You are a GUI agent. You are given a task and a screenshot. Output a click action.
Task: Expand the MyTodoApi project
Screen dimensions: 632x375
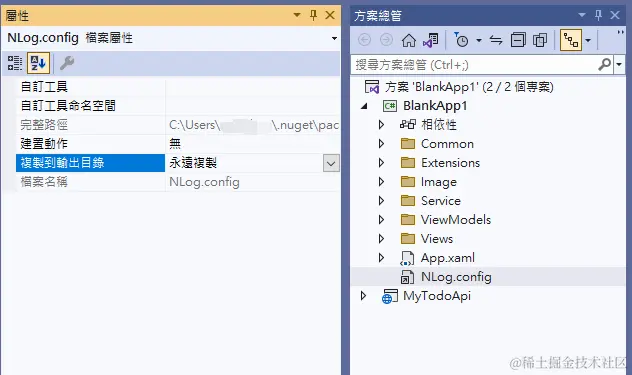click(363, 296)
